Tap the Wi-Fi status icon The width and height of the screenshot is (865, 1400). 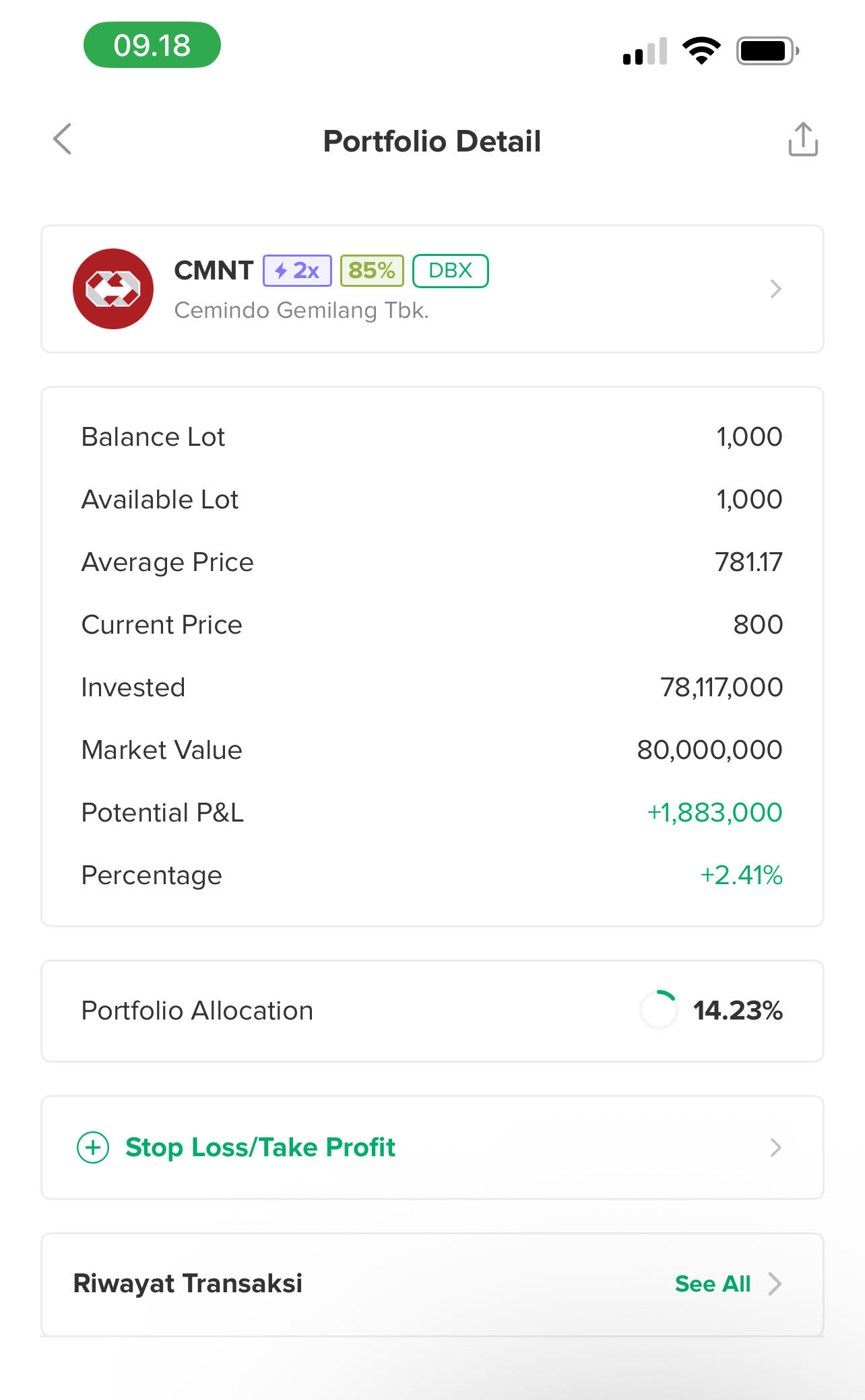click(x=701, y=51)
